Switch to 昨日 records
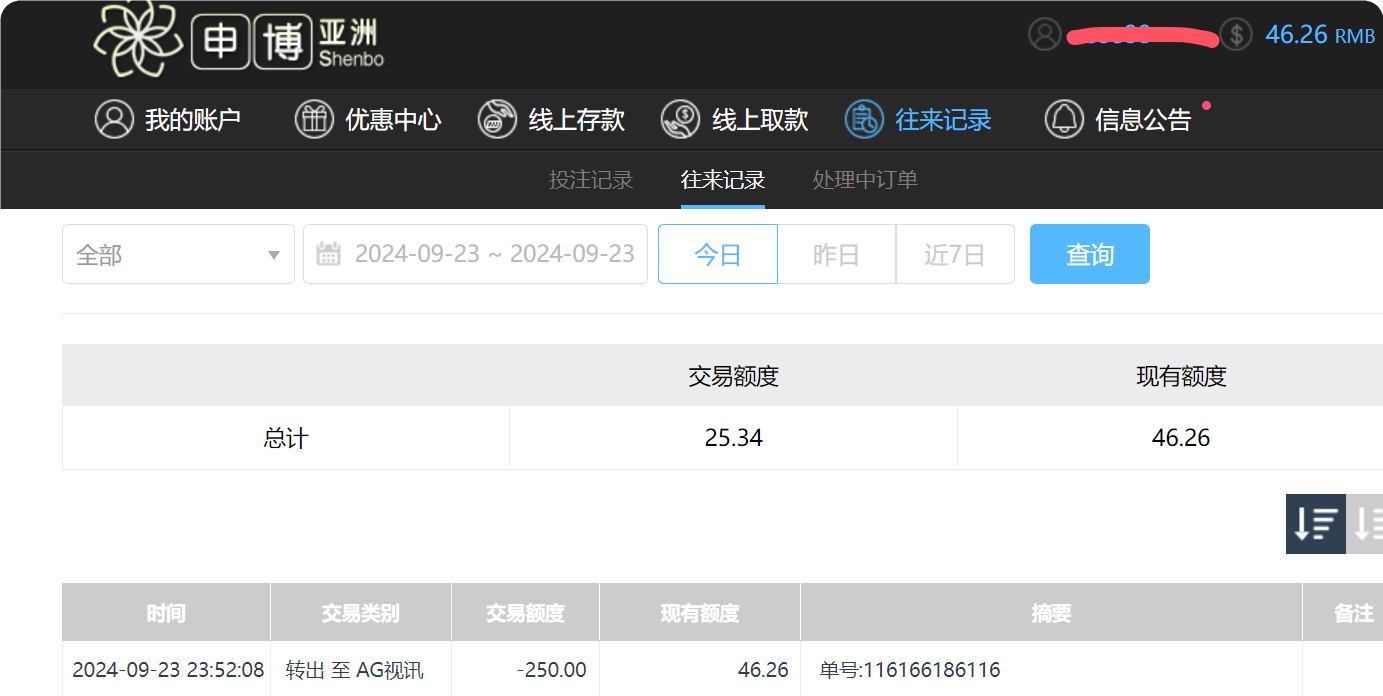The image size is (1383, 696). click(x=836, y=254)
